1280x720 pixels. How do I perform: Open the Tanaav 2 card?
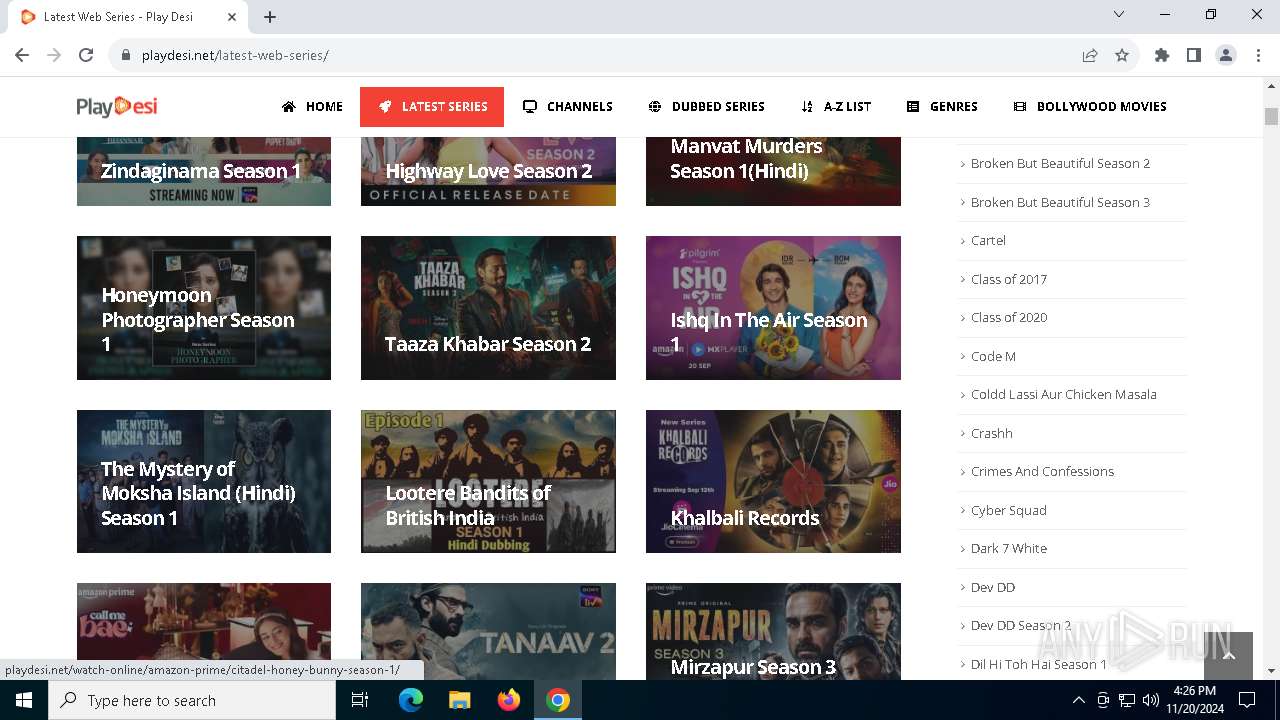pyautogui.click(x=488, y=631)
